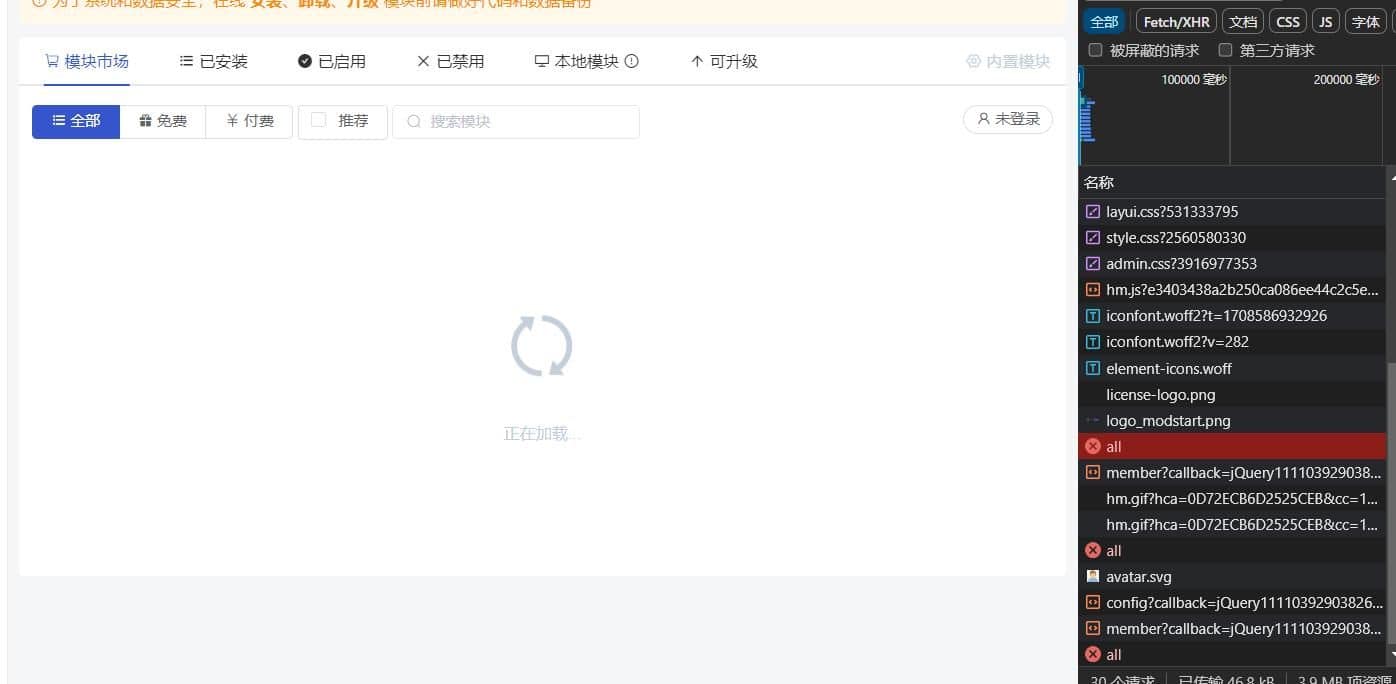
Task: Click the font icon beside element-icons.woff
Action: [1093, 369]
